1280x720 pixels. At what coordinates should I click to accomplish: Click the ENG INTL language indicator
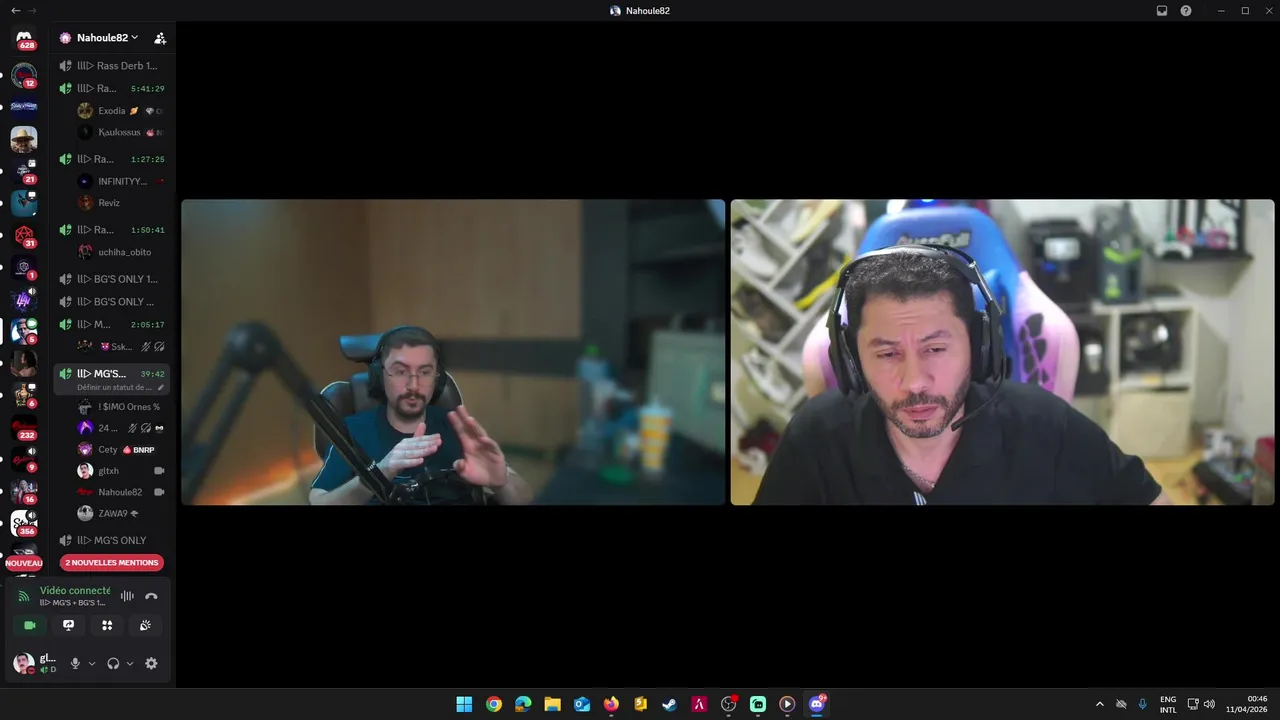[1168, 704]
